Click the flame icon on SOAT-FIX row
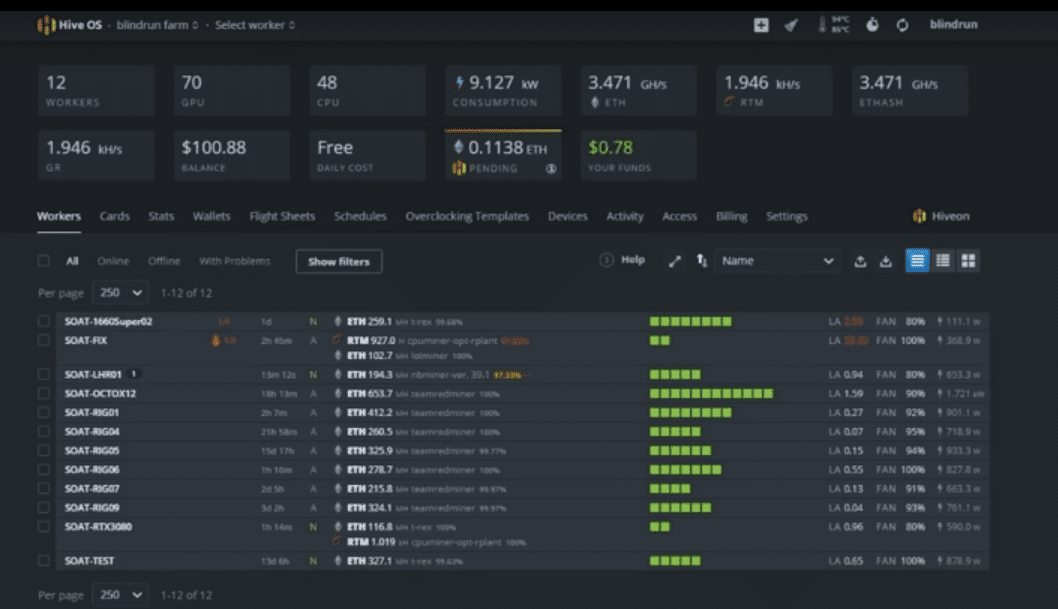The height and width of the screenshot is (609, 1058). click(x=216, y=341)
